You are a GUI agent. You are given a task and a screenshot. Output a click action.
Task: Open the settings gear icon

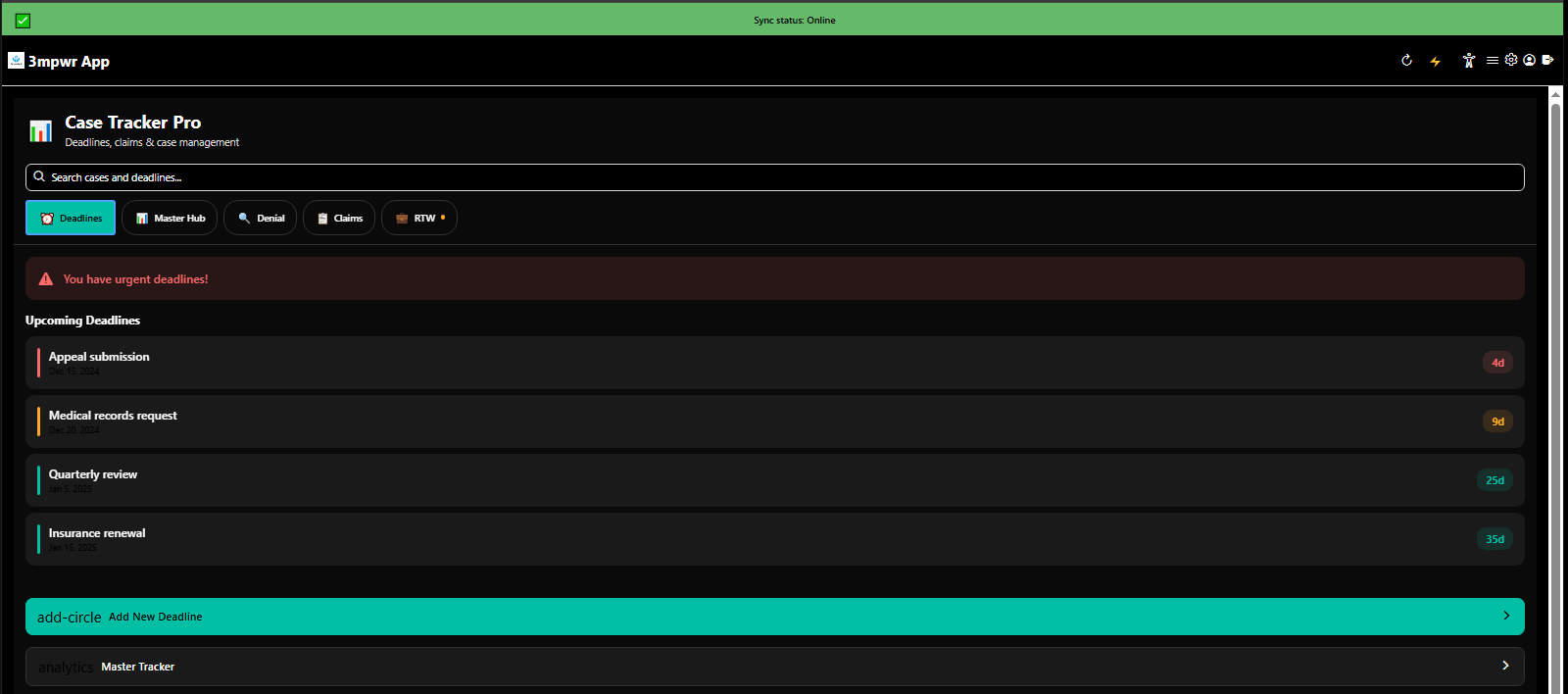(1511, 60)
